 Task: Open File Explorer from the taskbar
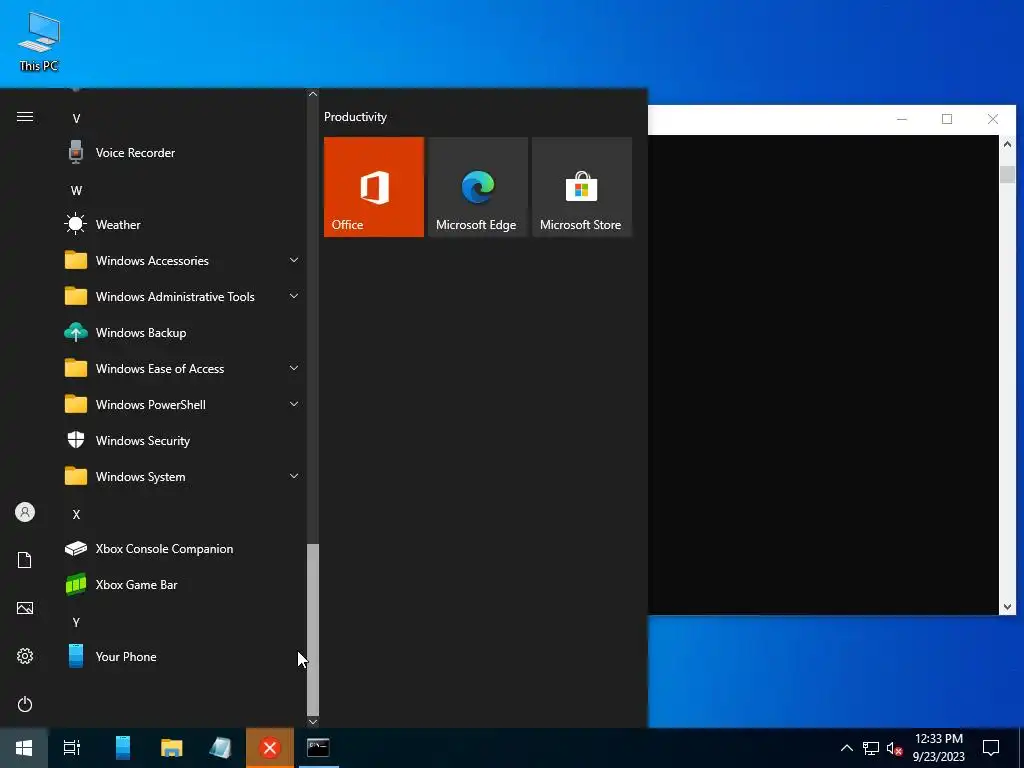point(171,748)
